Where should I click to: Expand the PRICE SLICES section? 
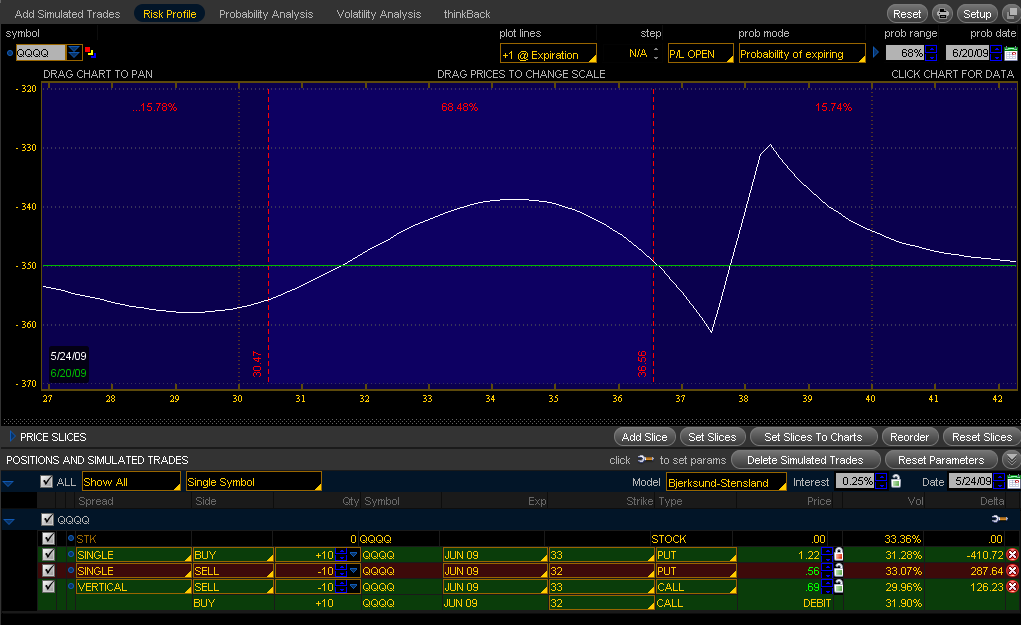click(x=11, y=437)
